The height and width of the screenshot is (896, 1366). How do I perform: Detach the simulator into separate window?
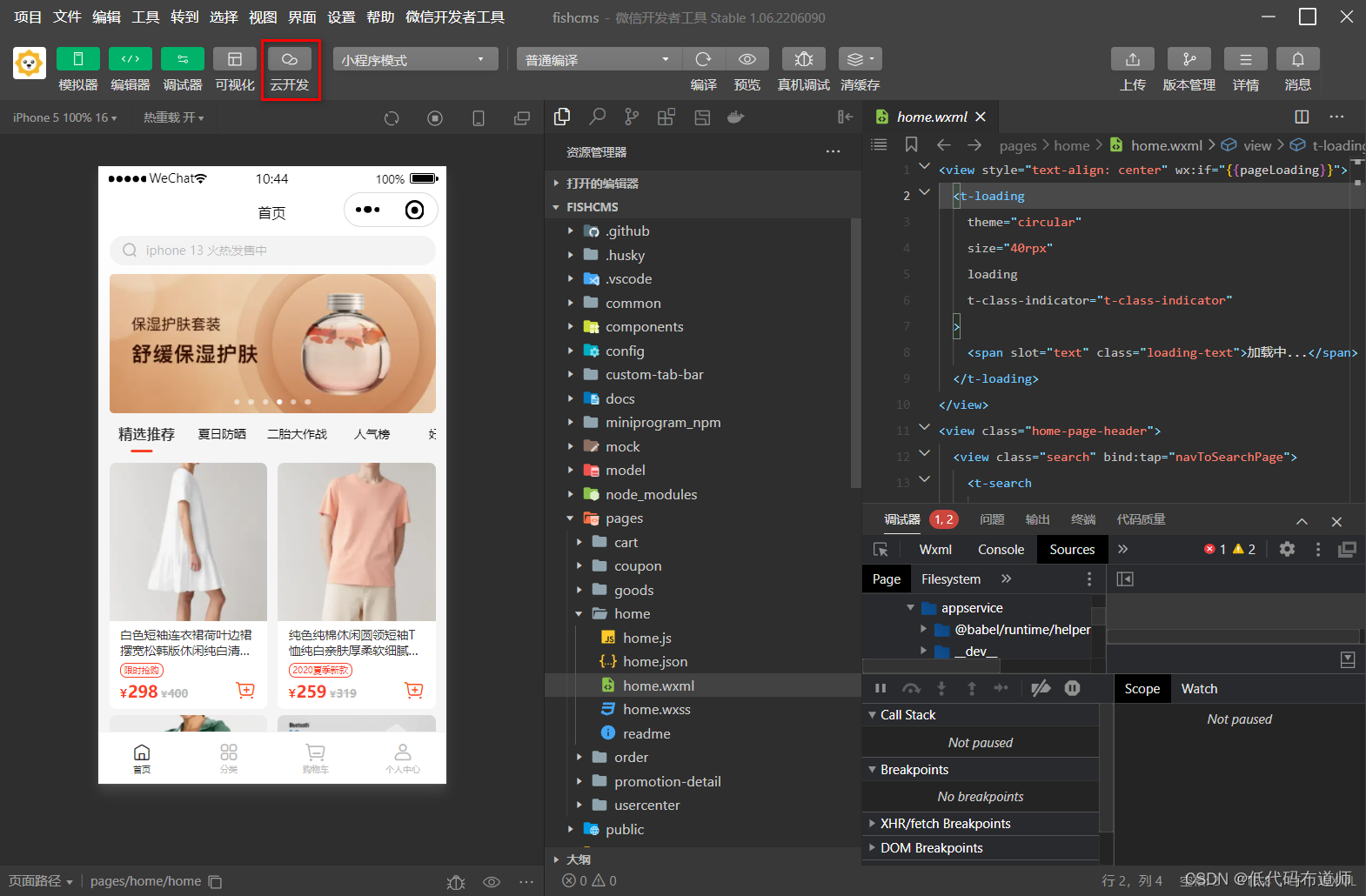click(522, 118)
